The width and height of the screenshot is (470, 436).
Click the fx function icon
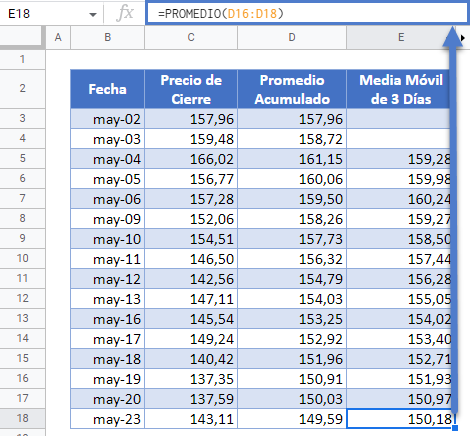(125, 14)
